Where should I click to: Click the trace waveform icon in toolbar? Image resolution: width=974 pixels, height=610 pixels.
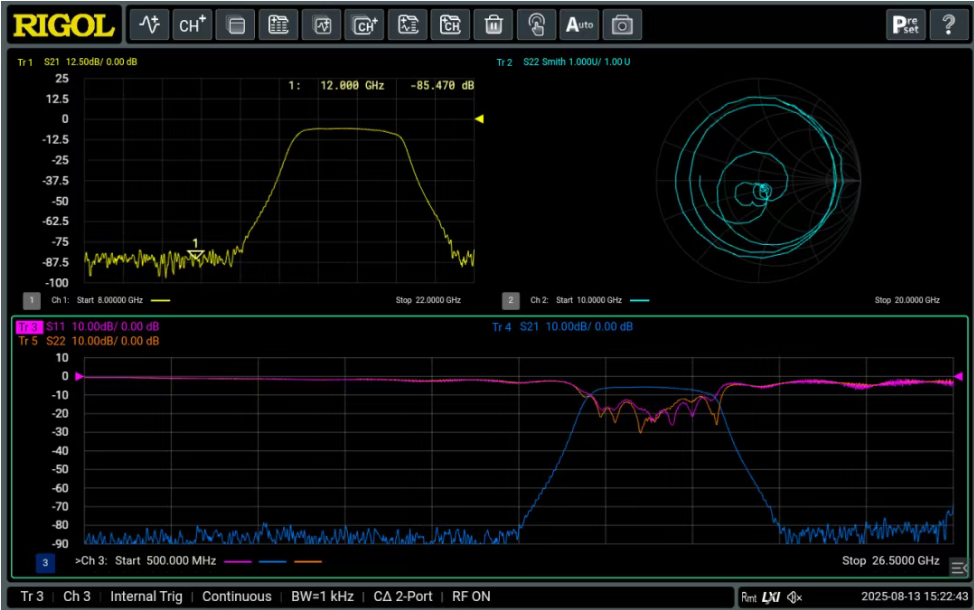point(150,25)
